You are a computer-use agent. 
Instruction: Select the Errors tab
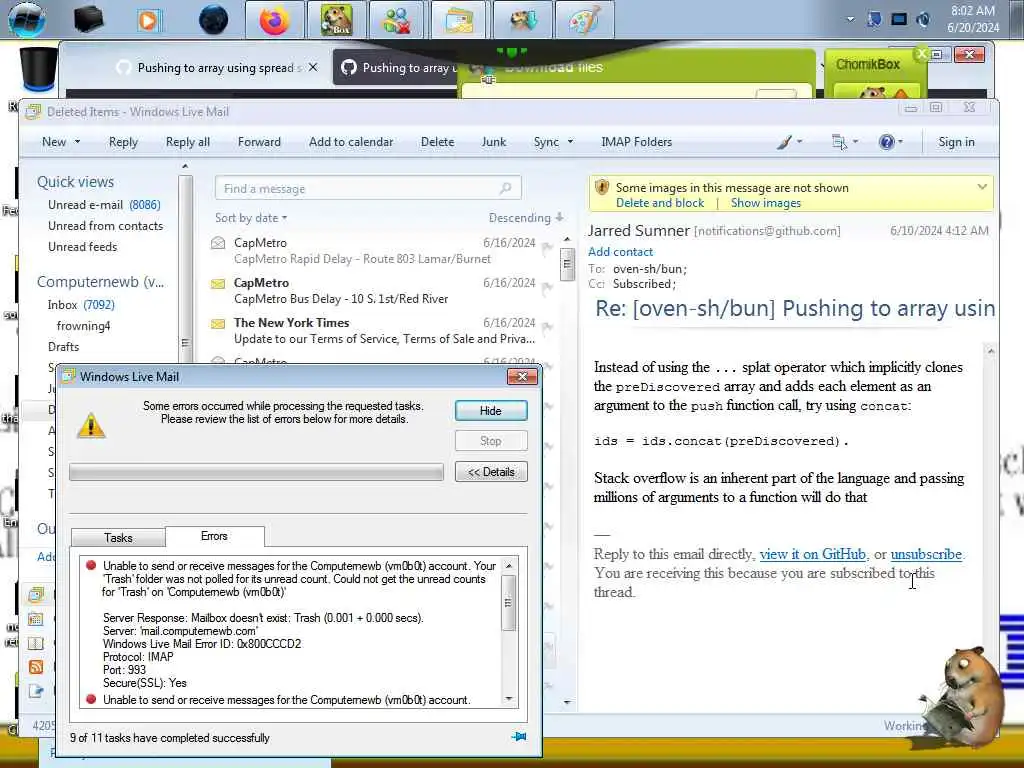pyautogui.click(x=214, y=536)
